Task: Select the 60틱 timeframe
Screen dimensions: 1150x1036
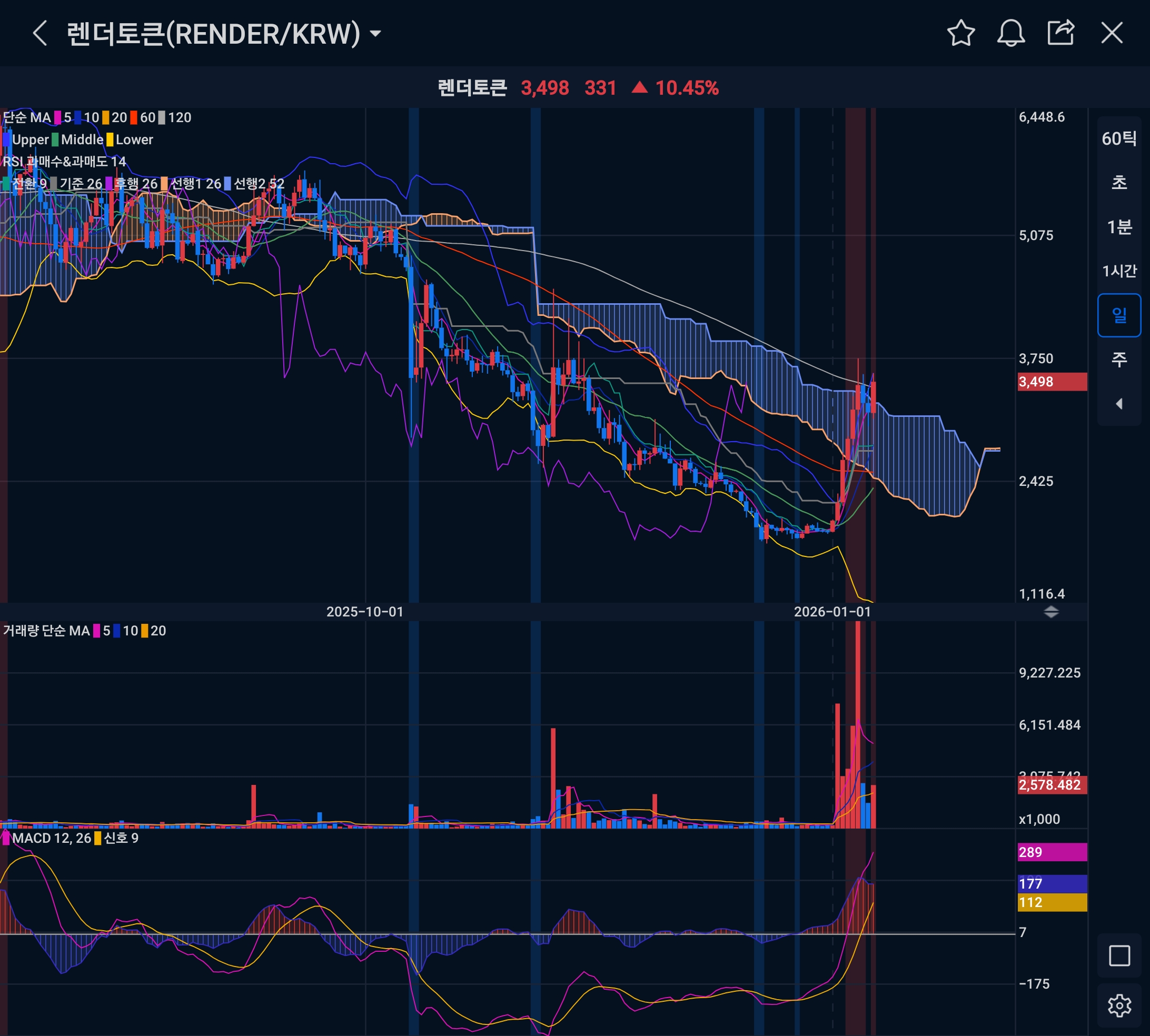Action: (1119, 138)
